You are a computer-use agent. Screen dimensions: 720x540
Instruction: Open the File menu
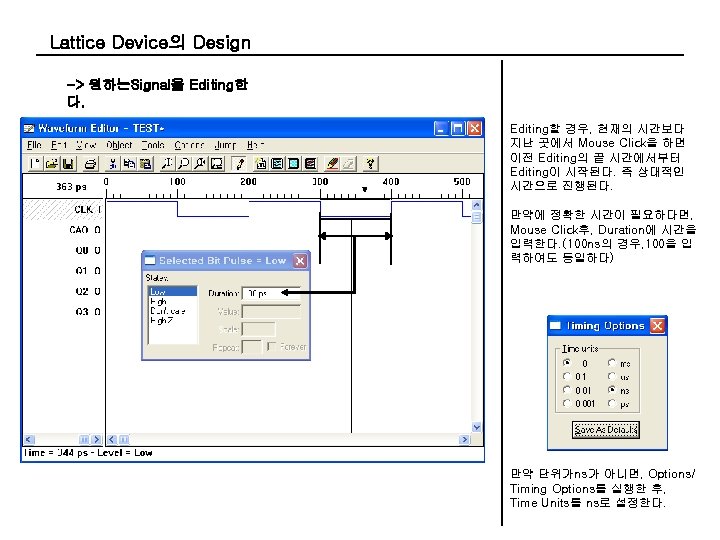coord(34,145)
